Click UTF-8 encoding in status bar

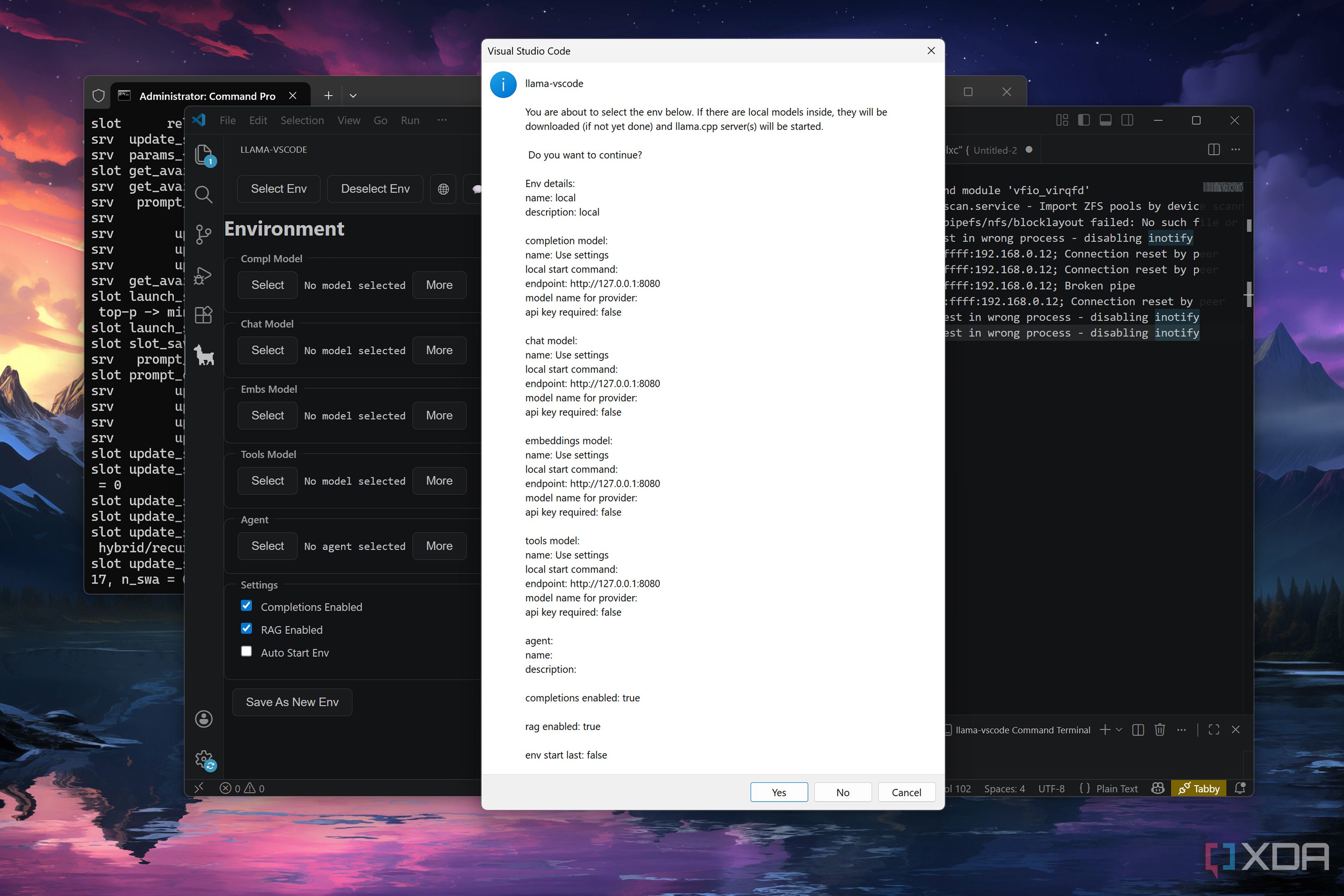click(x=1051, y=788)
